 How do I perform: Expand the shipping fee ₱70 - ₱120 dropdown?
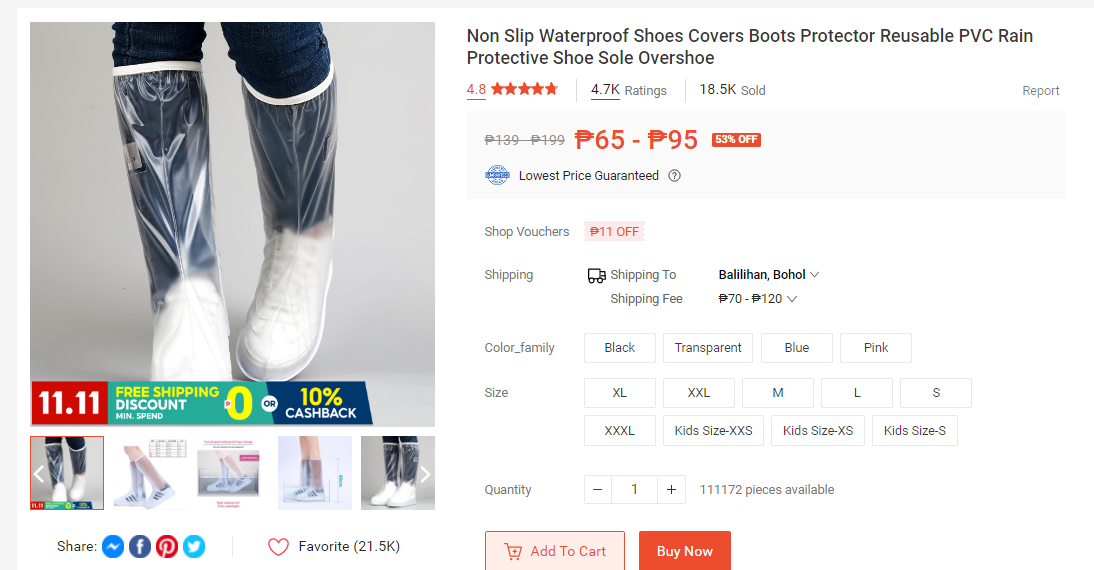757,299
